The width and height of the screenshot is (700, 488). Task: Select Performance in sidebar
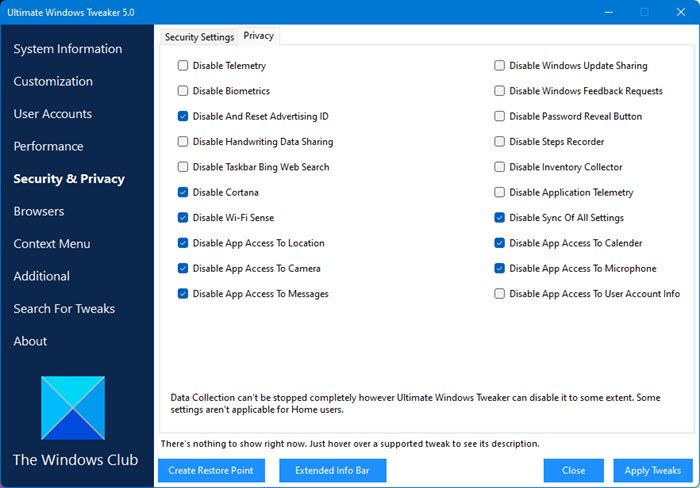(48, 146)
